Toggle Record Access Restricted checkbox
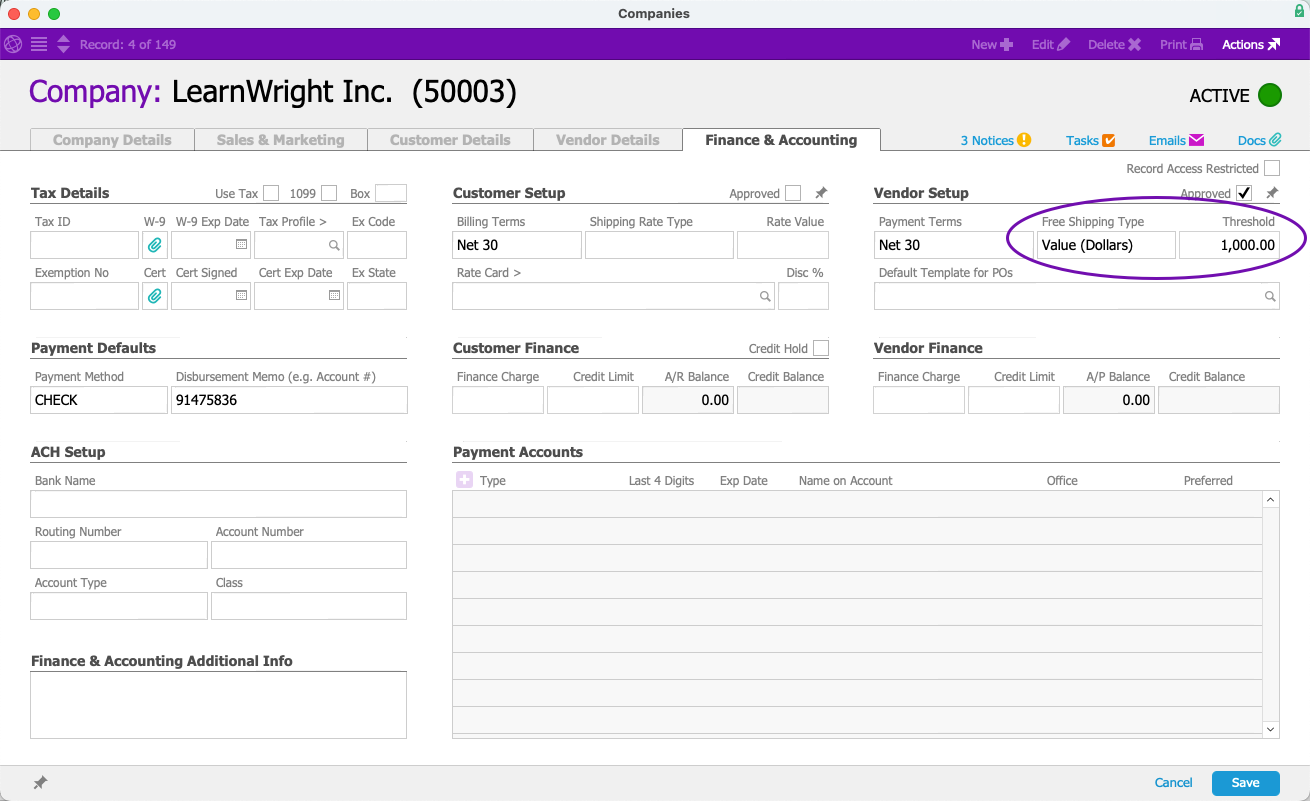This screenshot has width=1310, height=801. coord(1272,168)
